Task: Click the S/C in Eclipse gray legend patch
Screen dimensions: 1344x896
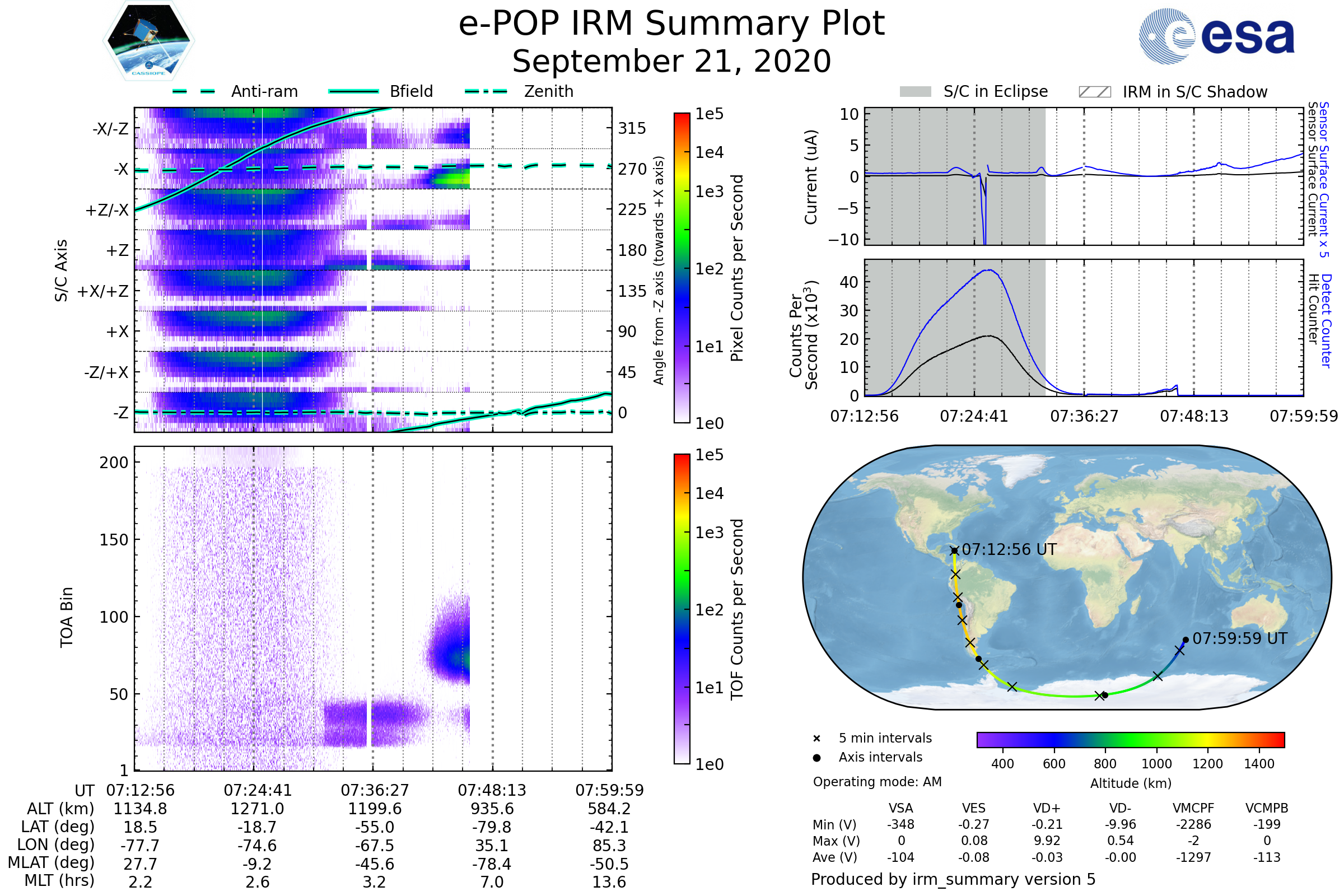Action: pos(915,92)
